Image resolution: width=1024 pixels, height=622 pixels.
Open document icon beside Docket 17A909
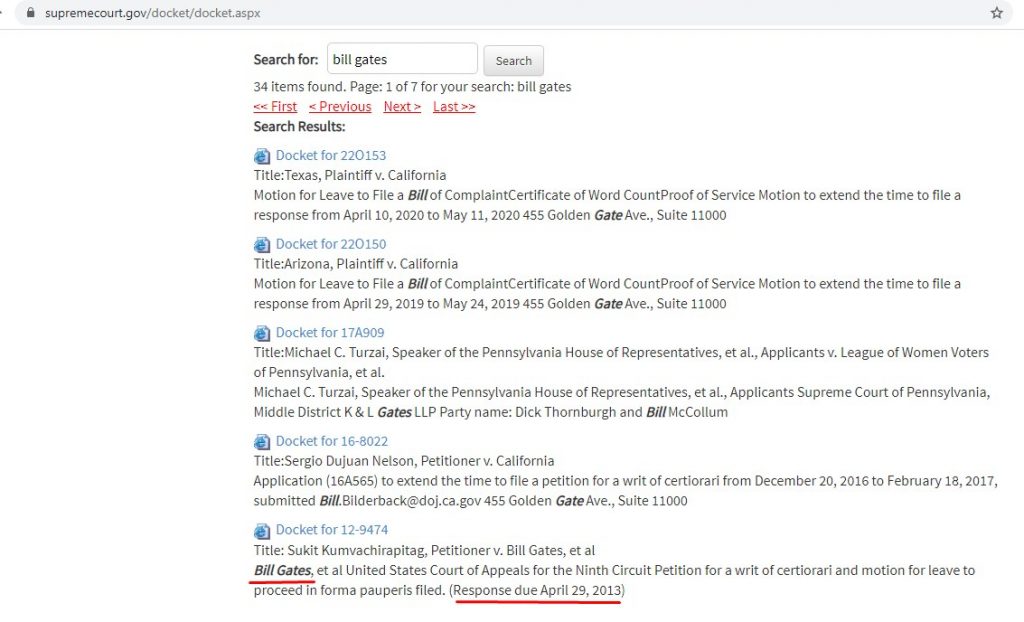click(262, 333)
